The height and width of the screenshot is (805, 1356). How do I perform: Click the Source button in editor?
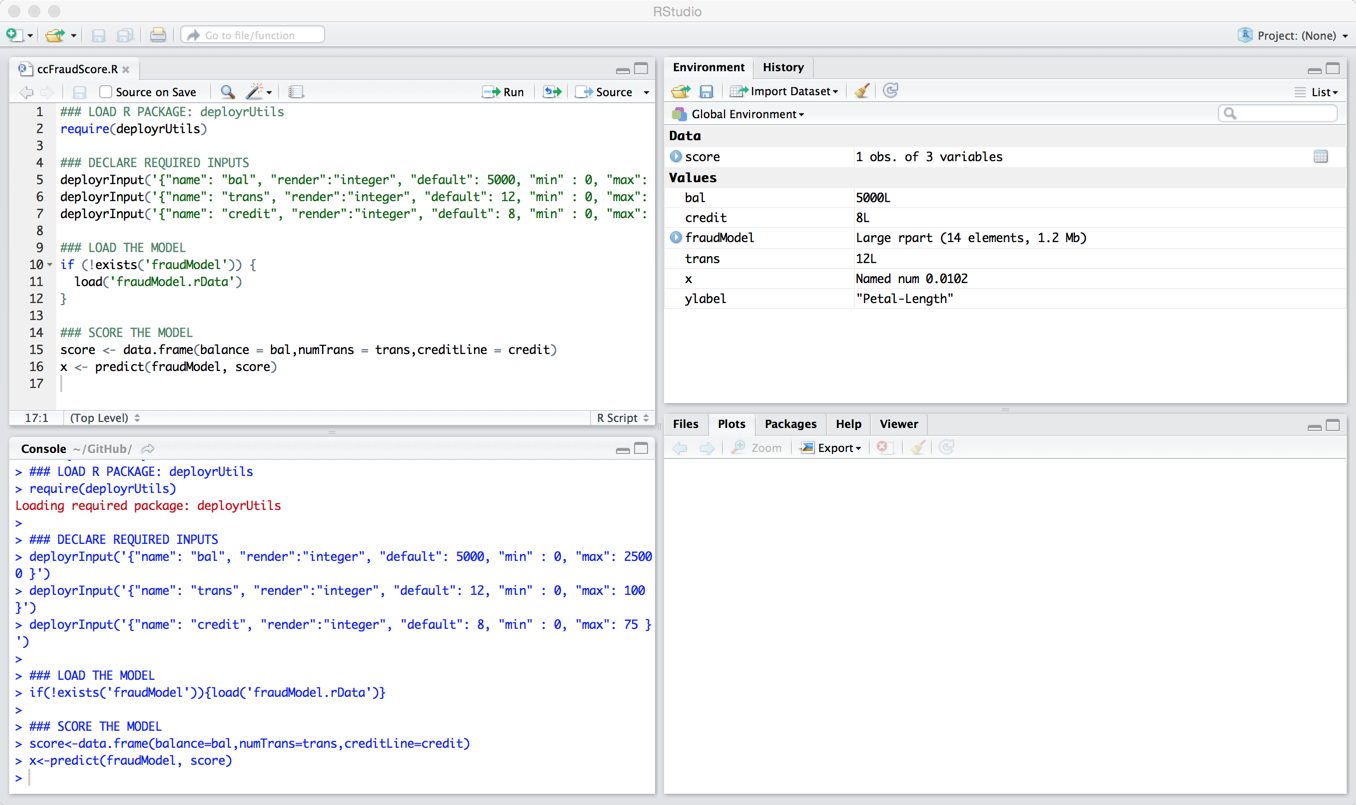pyautogui.click(x=605, y=92)
